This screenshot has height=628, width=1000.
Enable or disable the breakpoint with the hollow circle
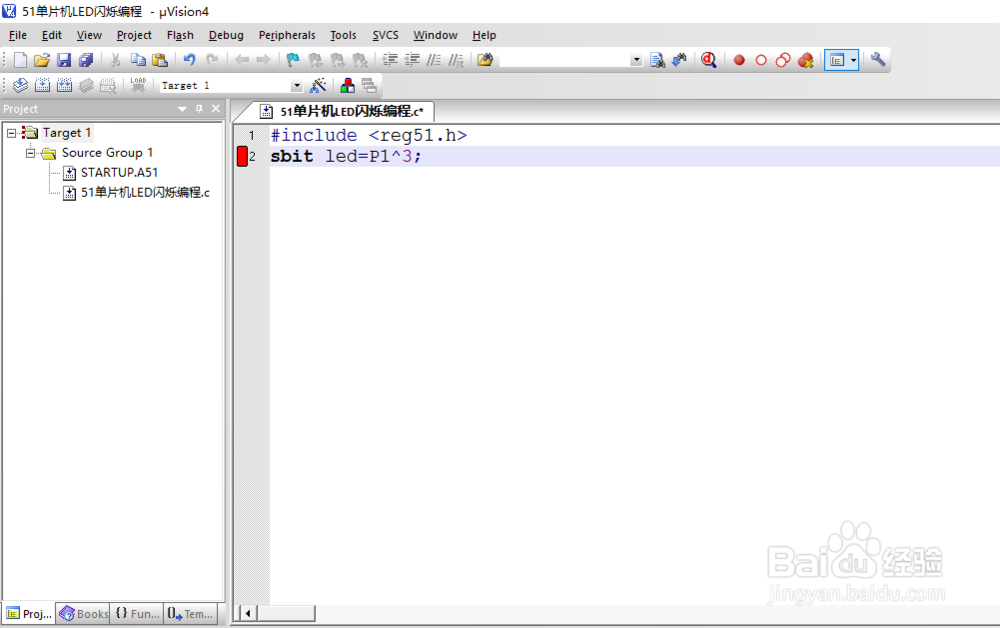761,60
